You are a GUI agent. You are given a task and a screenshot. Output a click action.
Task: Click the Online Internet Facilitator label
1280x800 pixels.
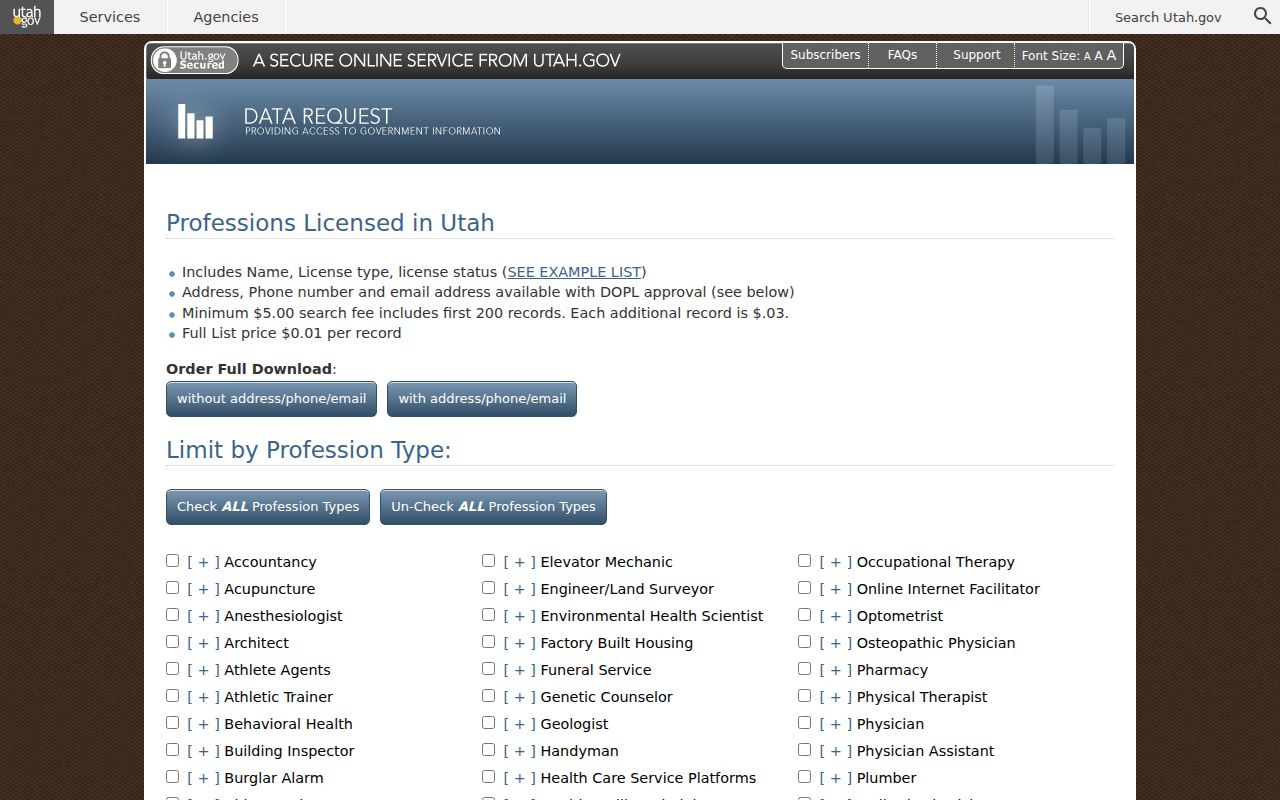(948, 589)
